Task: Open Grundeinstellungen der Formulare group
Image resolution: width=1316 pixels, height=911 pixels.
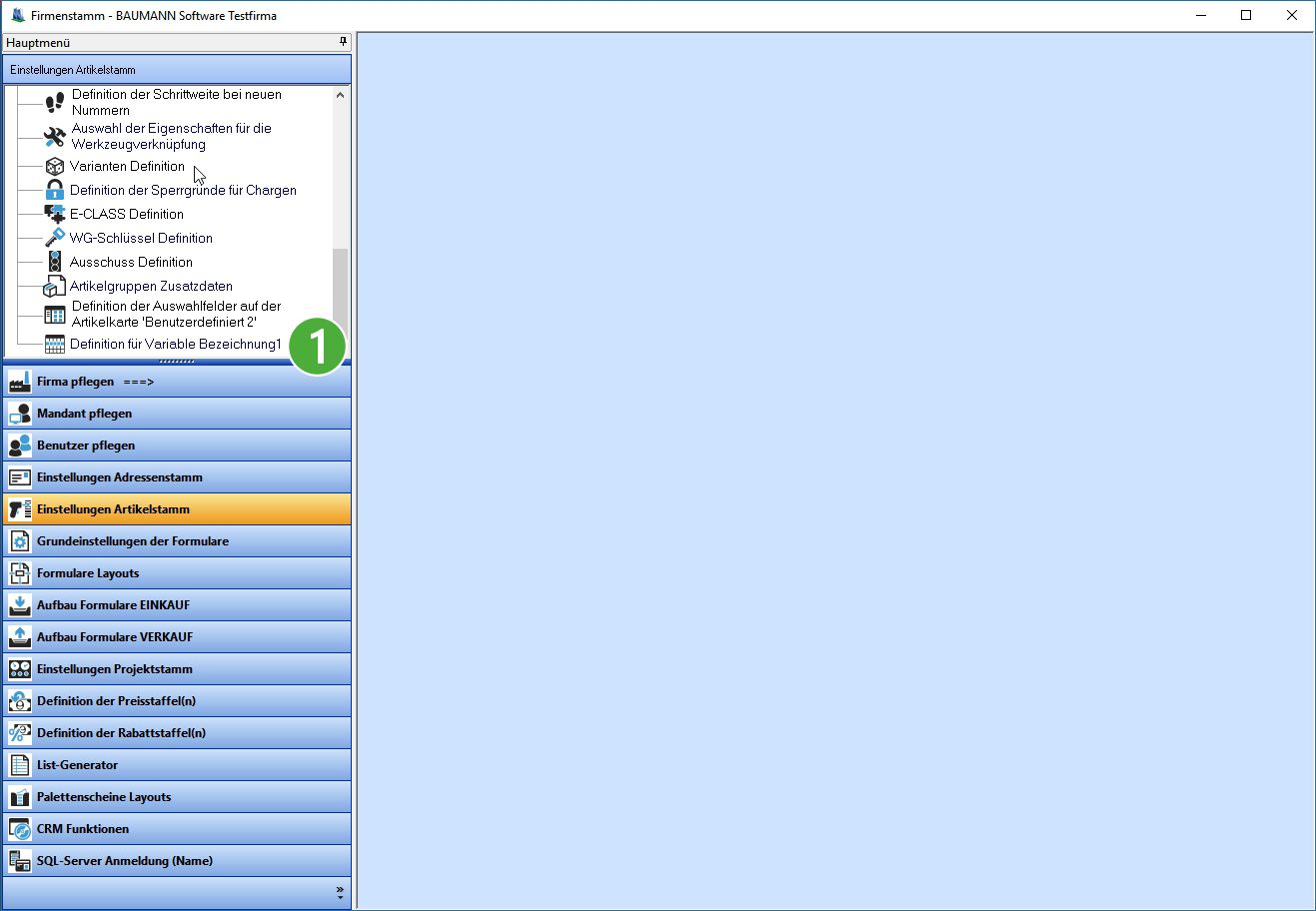Action: [x=177, y=541]
